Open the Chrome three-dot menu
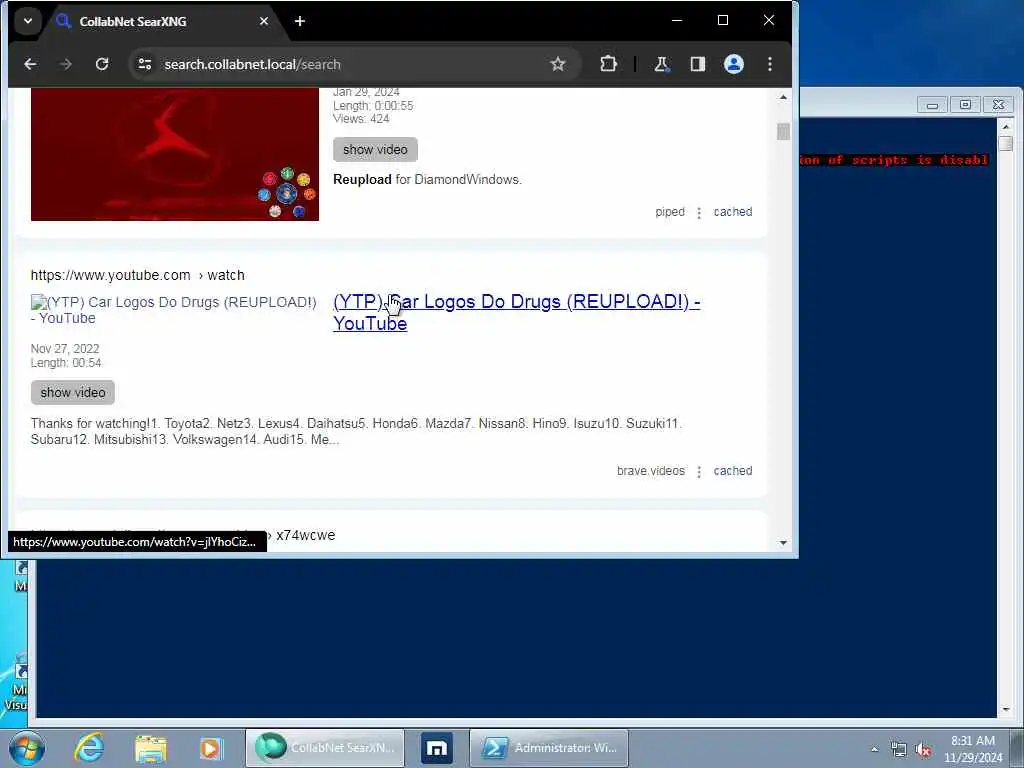The image size is (1024, 768). pyautogui.click(x=770, y=64)
